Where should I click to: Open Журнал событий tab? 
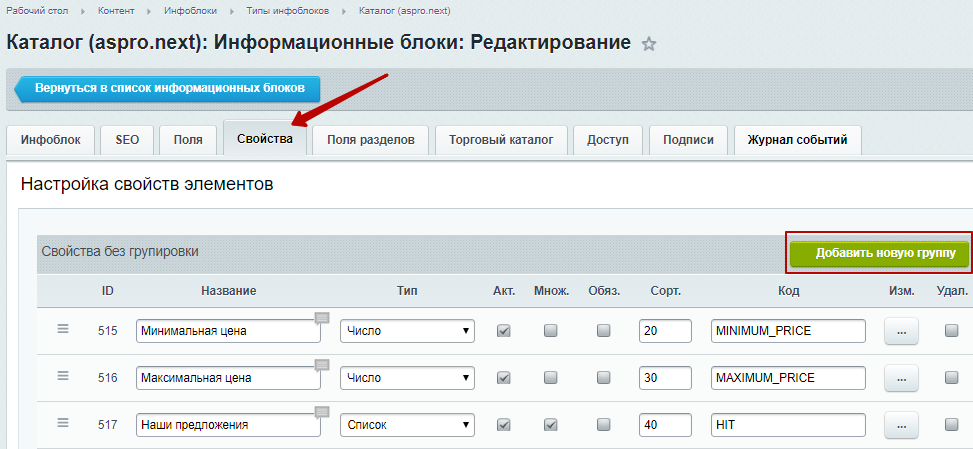point(797,140)
